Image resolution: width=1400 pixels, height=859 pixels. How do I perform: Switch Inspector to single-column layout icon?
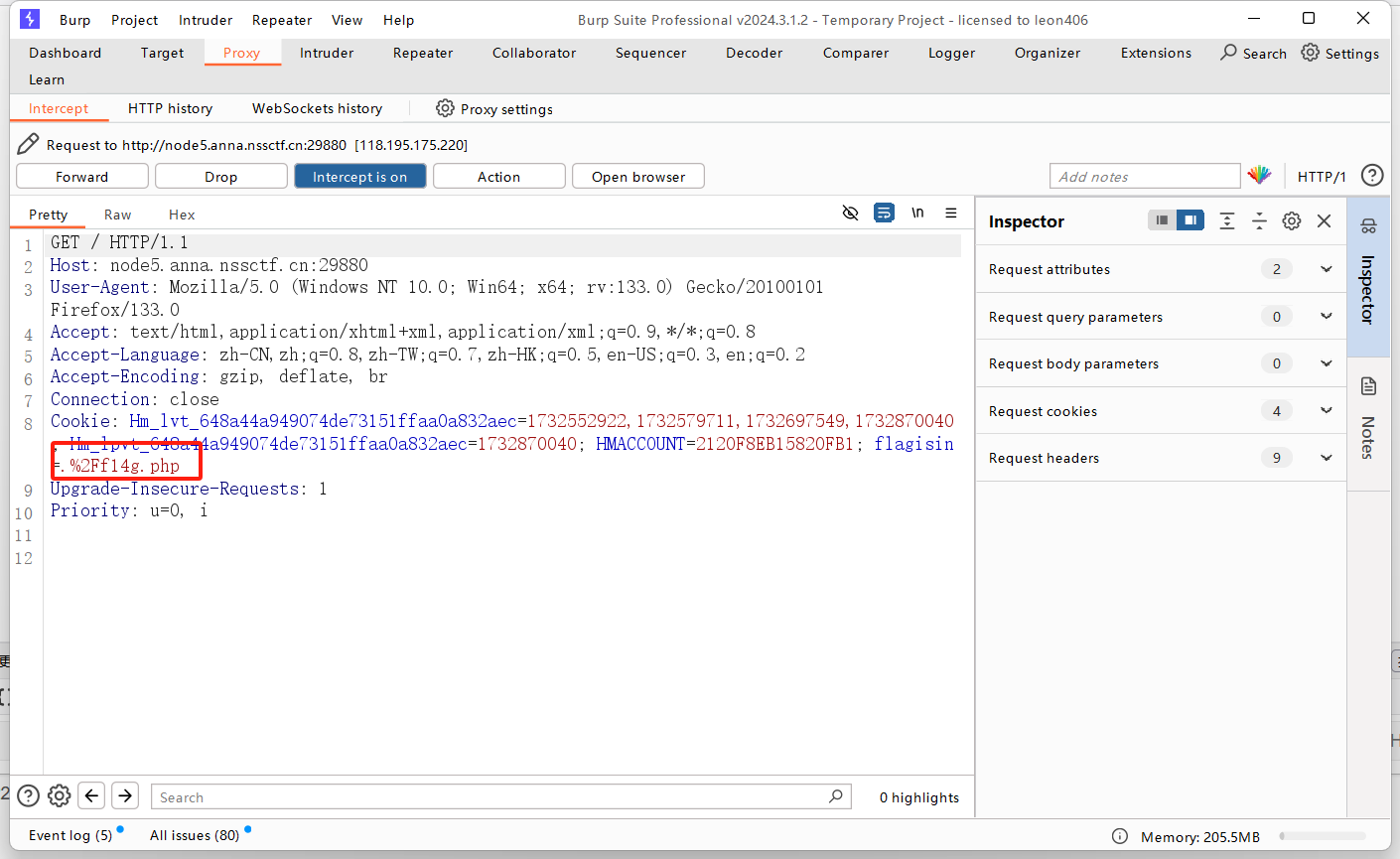[x=1162, y=220]
